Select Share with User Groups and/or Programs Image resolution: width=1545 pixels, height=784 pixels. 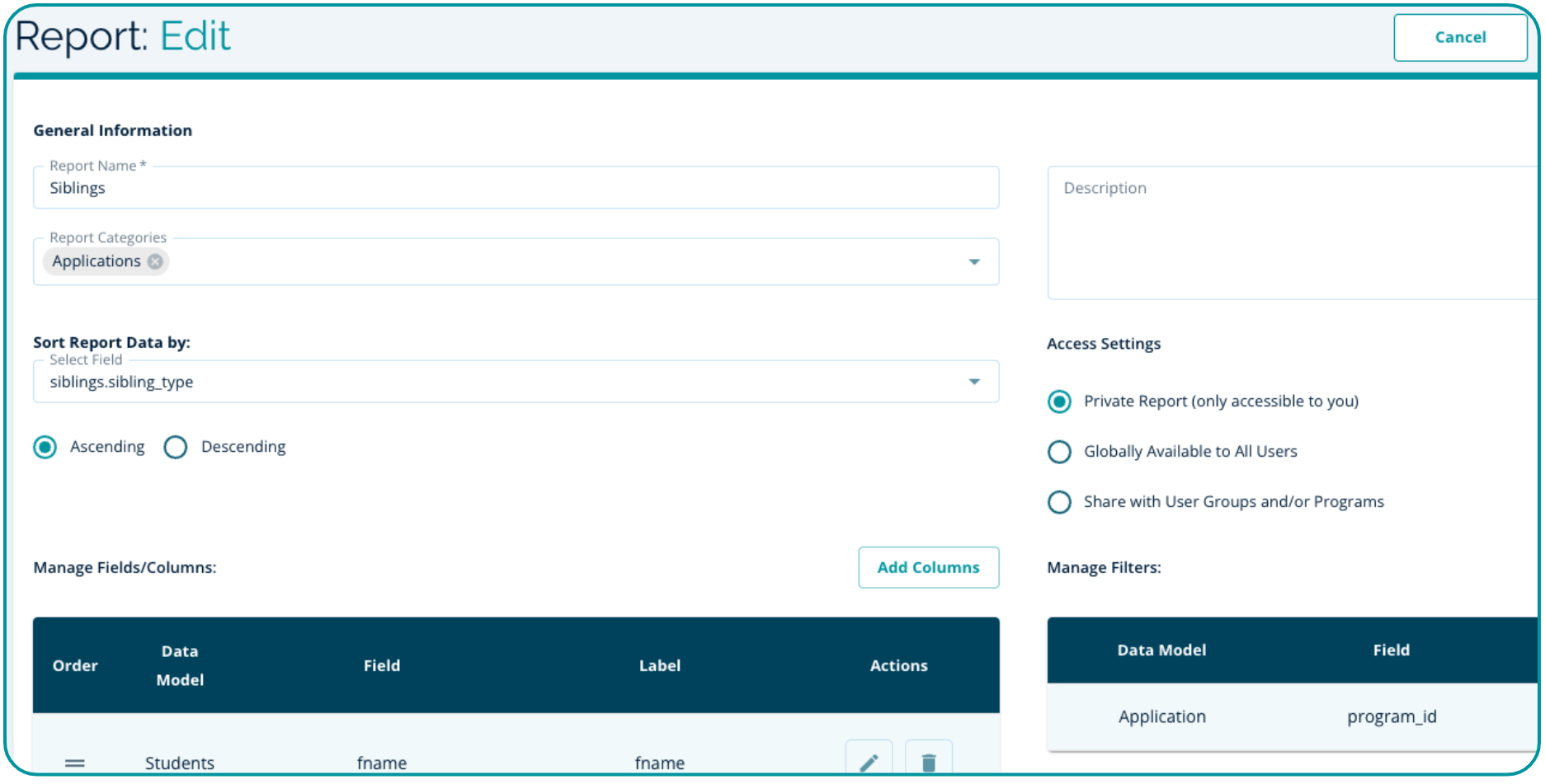click(1059, 502)
